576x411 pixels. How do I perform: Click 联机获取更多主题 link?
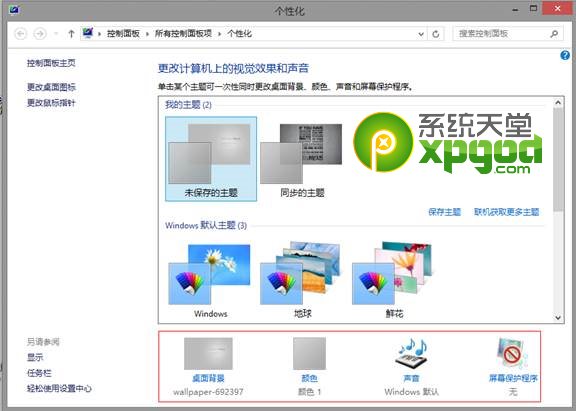(506, 212)
